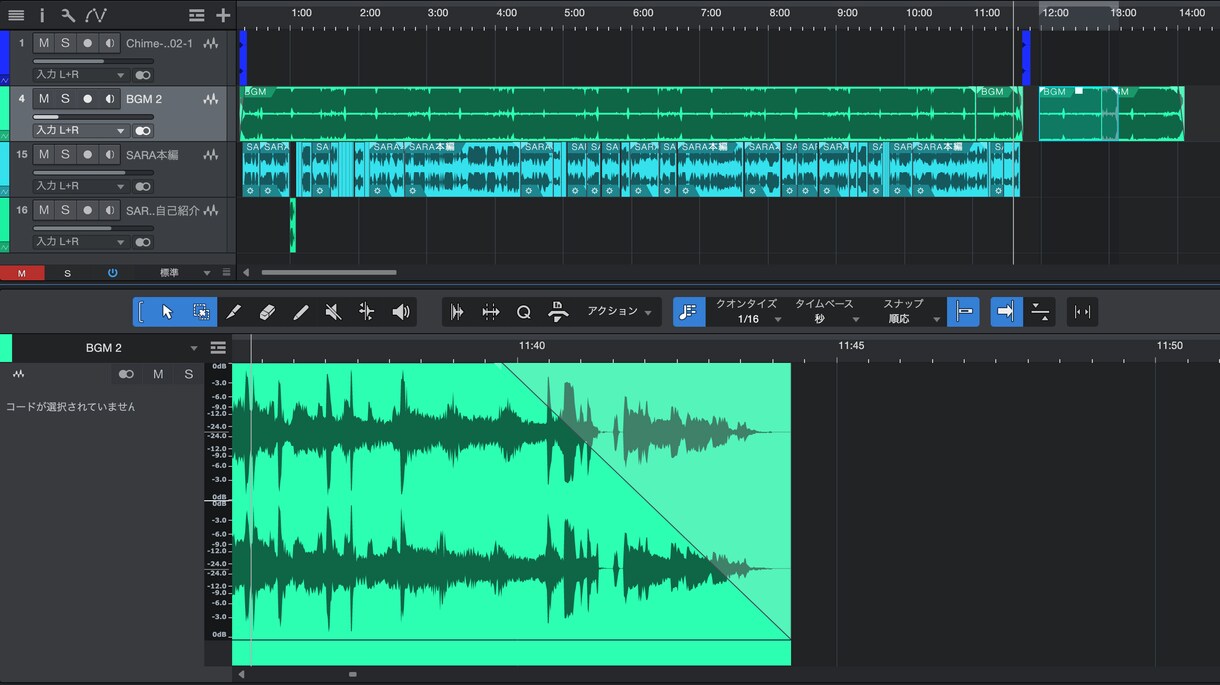Toggle the Snap to grid button

point(964,312)
